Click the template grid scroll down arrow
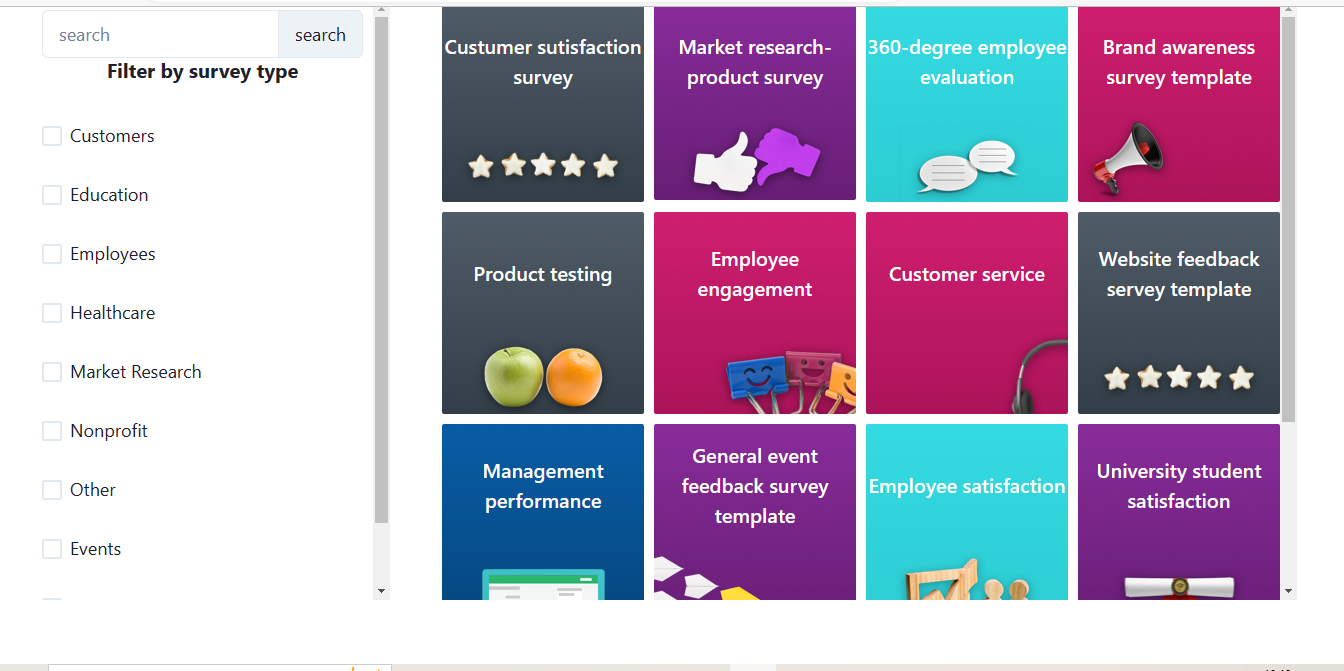The image size is (1344, 671). tap(1288, 591)
